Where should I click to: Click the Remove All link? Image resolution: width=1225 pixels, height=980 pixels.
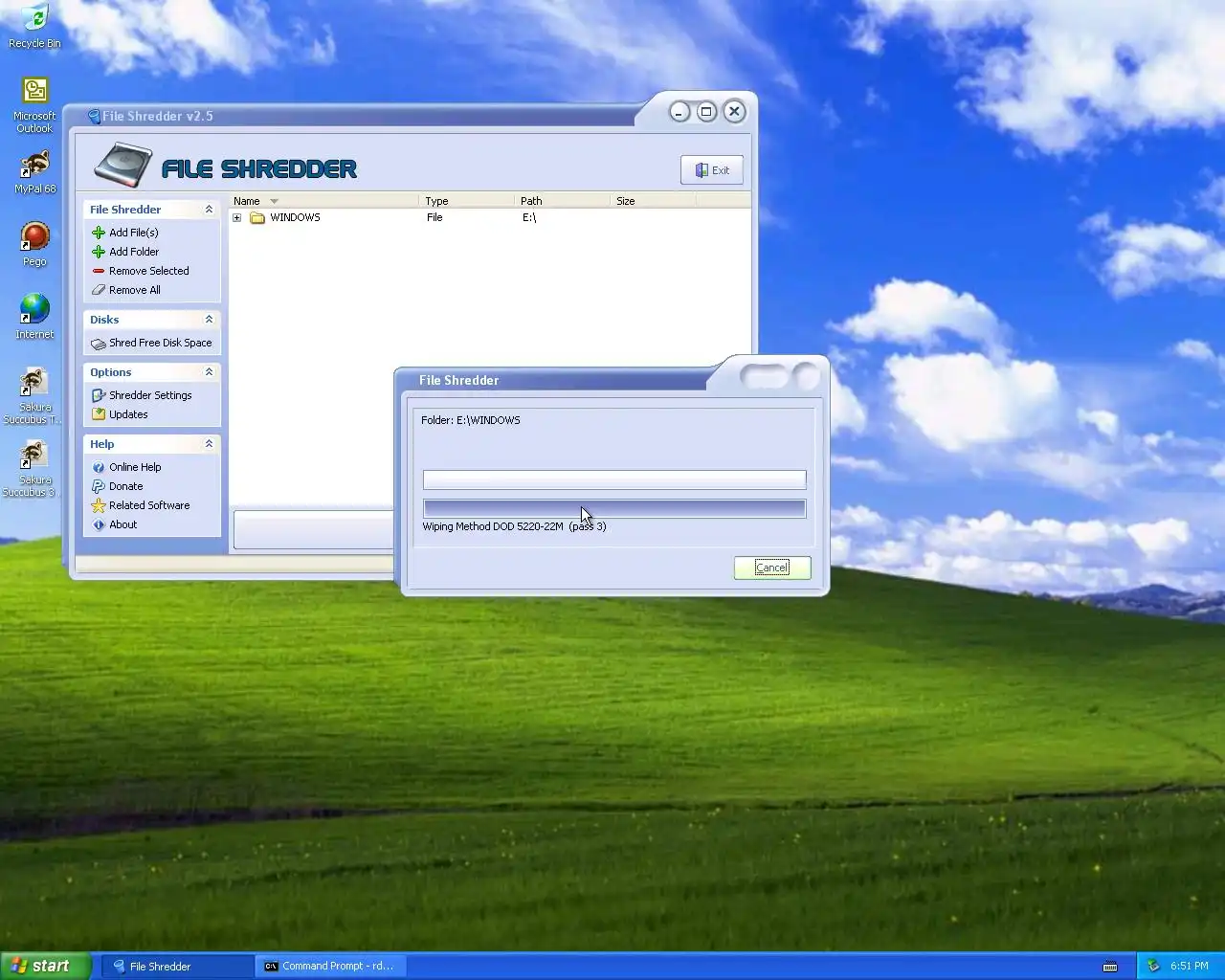click(135, 290)
